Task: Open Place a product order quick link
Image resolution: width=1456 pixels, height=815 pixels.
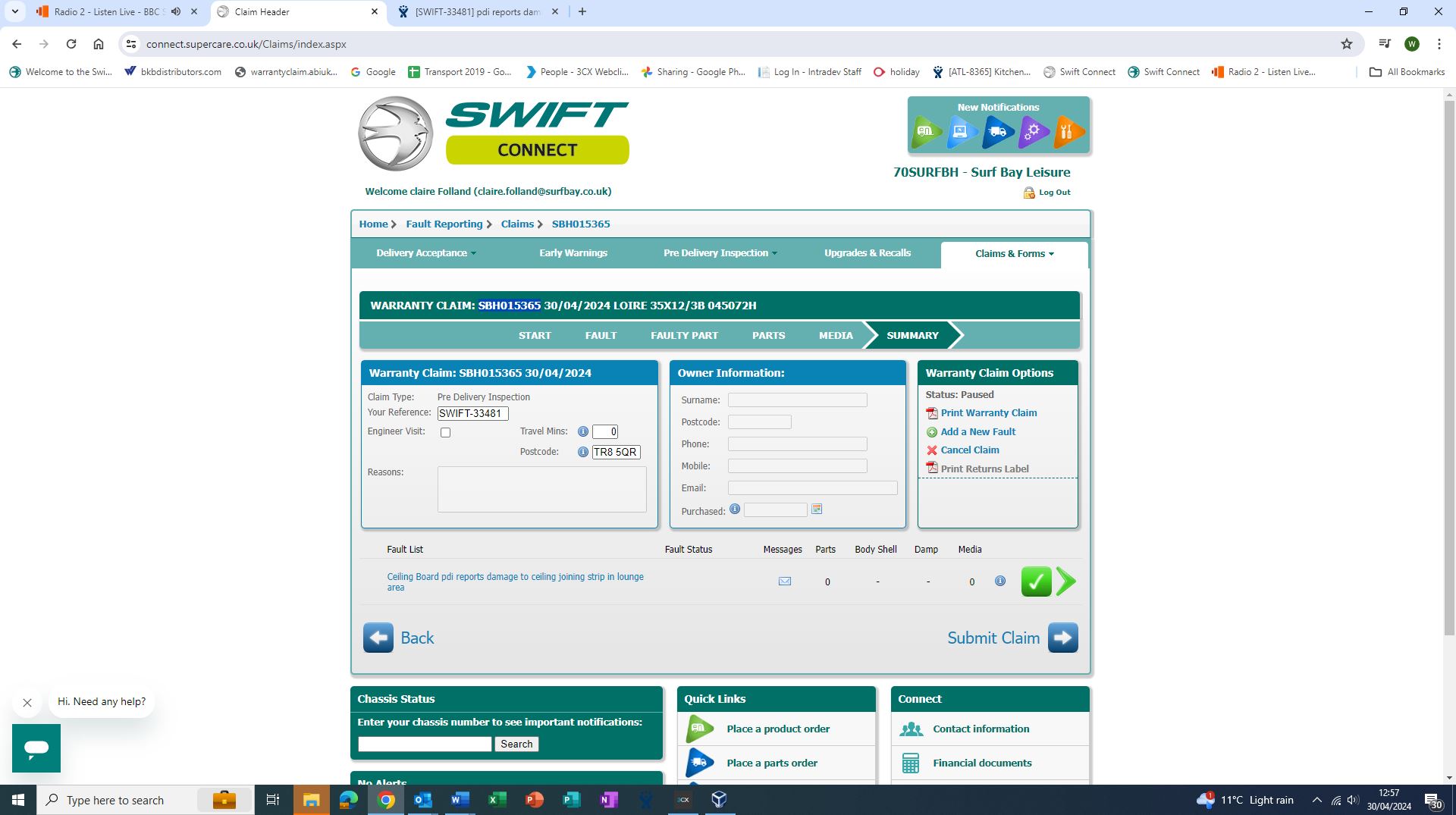Action: 778,729
